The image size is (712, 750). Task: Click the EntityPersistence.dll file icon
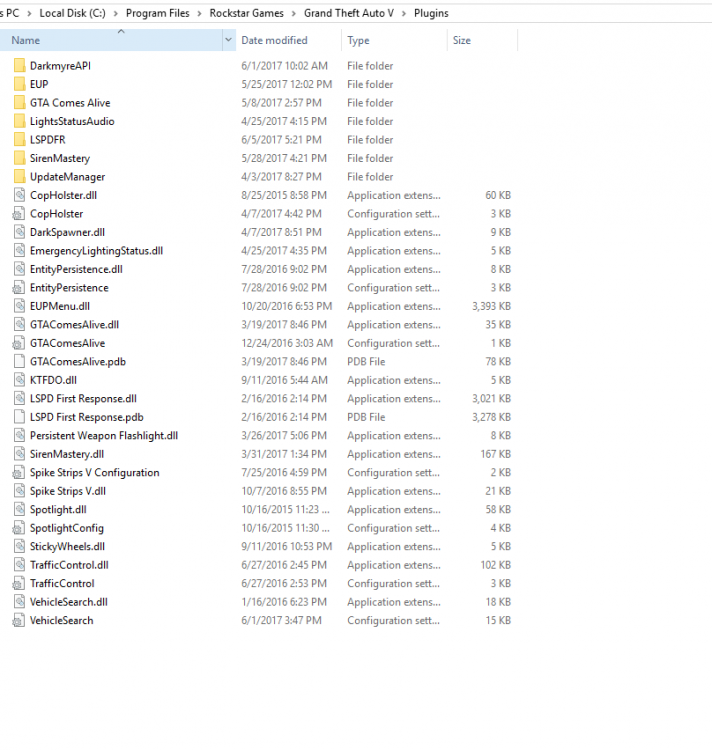[x=19, y=269]
